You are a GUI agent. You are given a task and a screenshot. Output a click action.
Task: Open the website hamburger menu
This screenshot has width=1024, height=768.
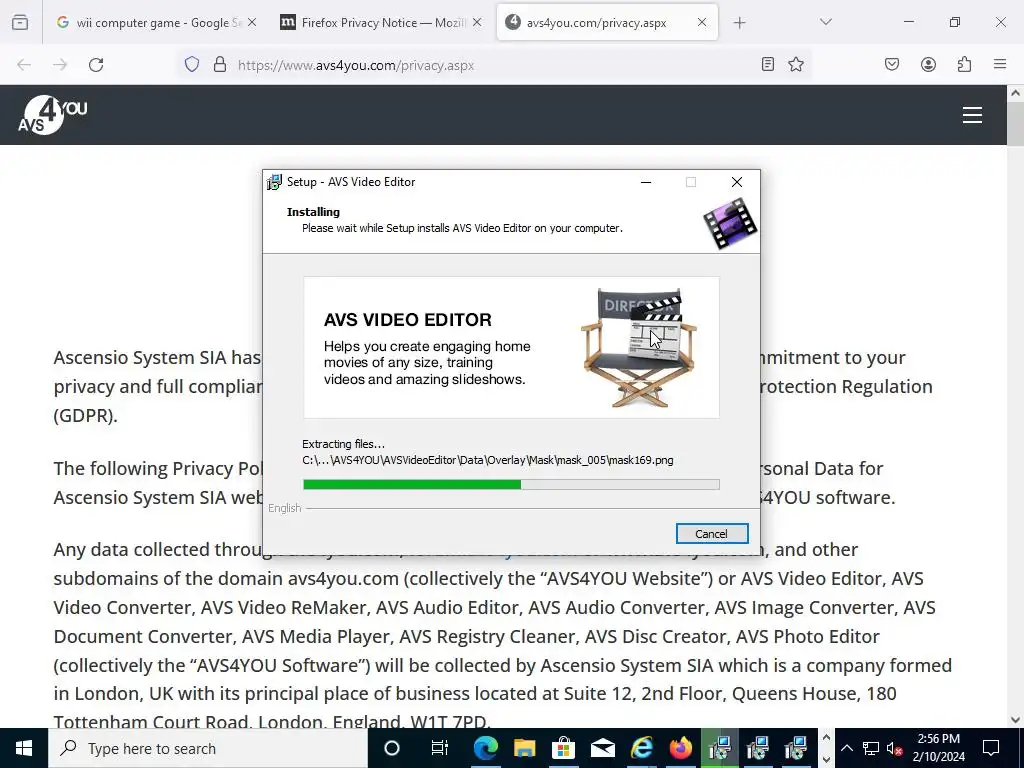(x=972, y=115)
